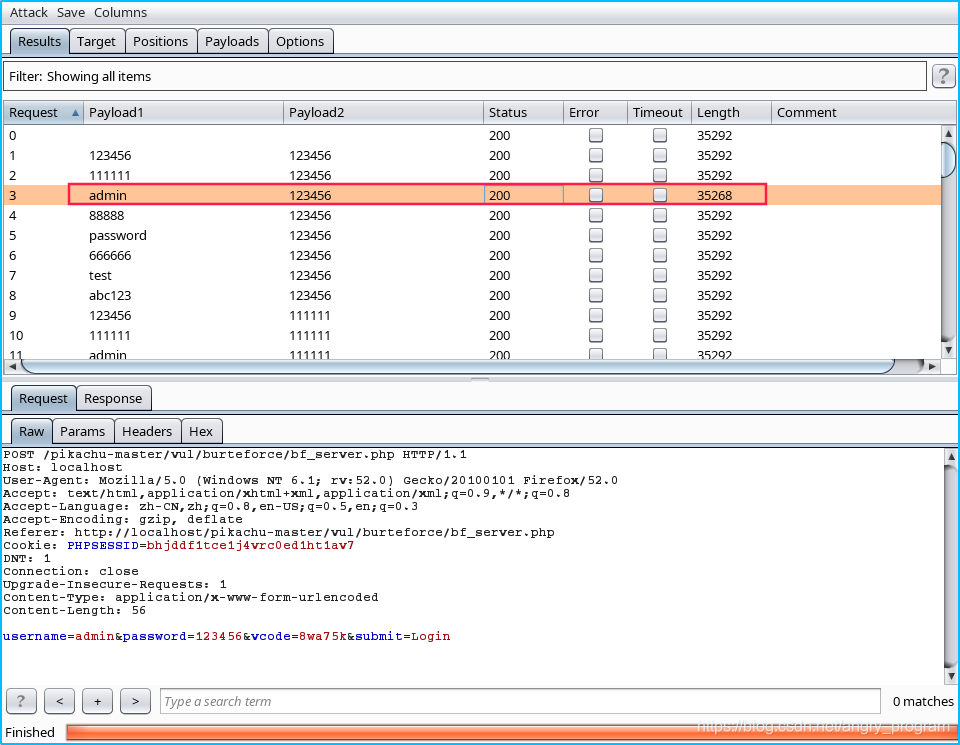This screenshot has height=745, width=960.
Task: Sort by Length column header
Action: [731, 112]
